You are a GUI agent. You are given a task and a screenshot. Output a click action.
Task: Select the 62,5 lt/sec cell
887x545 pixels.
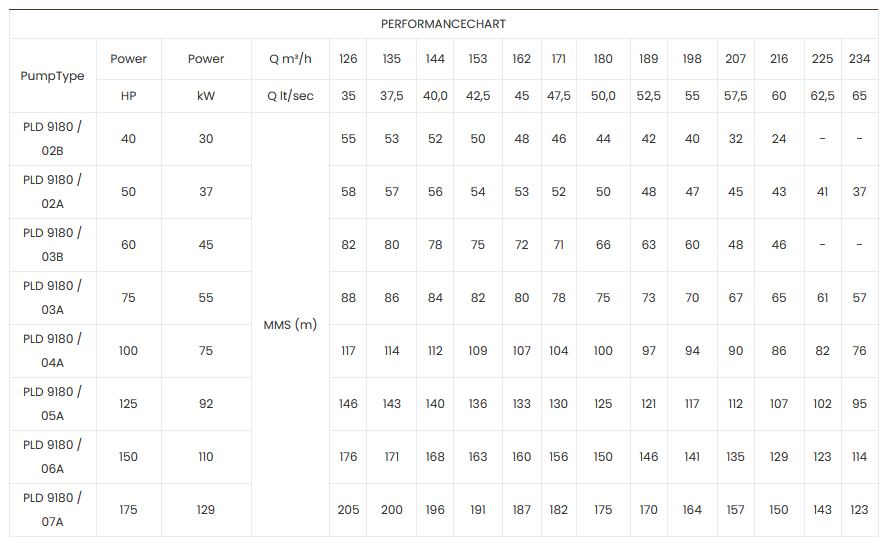822,96
